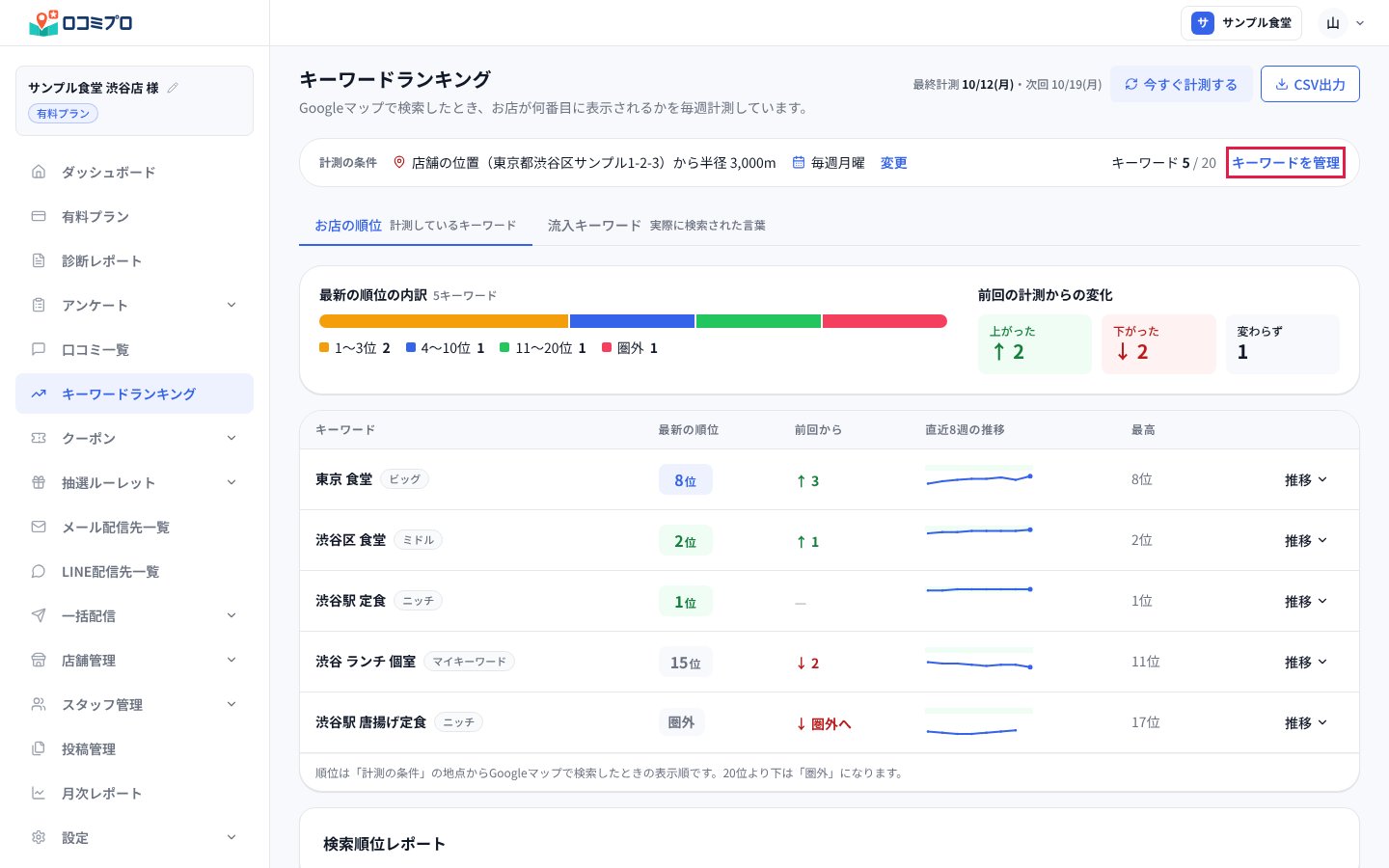Image resolution: width=1389 pixels, height=868 pixels.
Task: Click the orange 1〜3位 segment of the bar
Action: [444, 321]
